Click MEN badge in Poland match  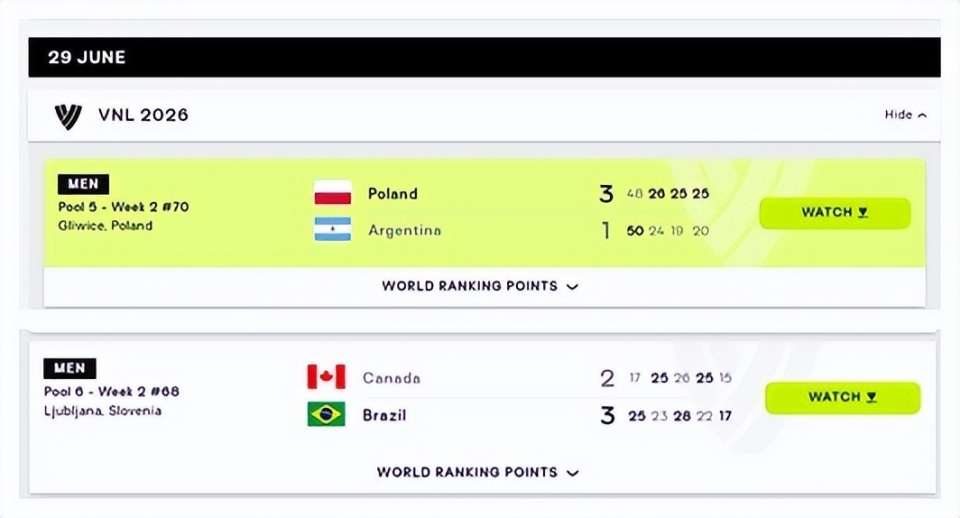[x=83, y=184]
